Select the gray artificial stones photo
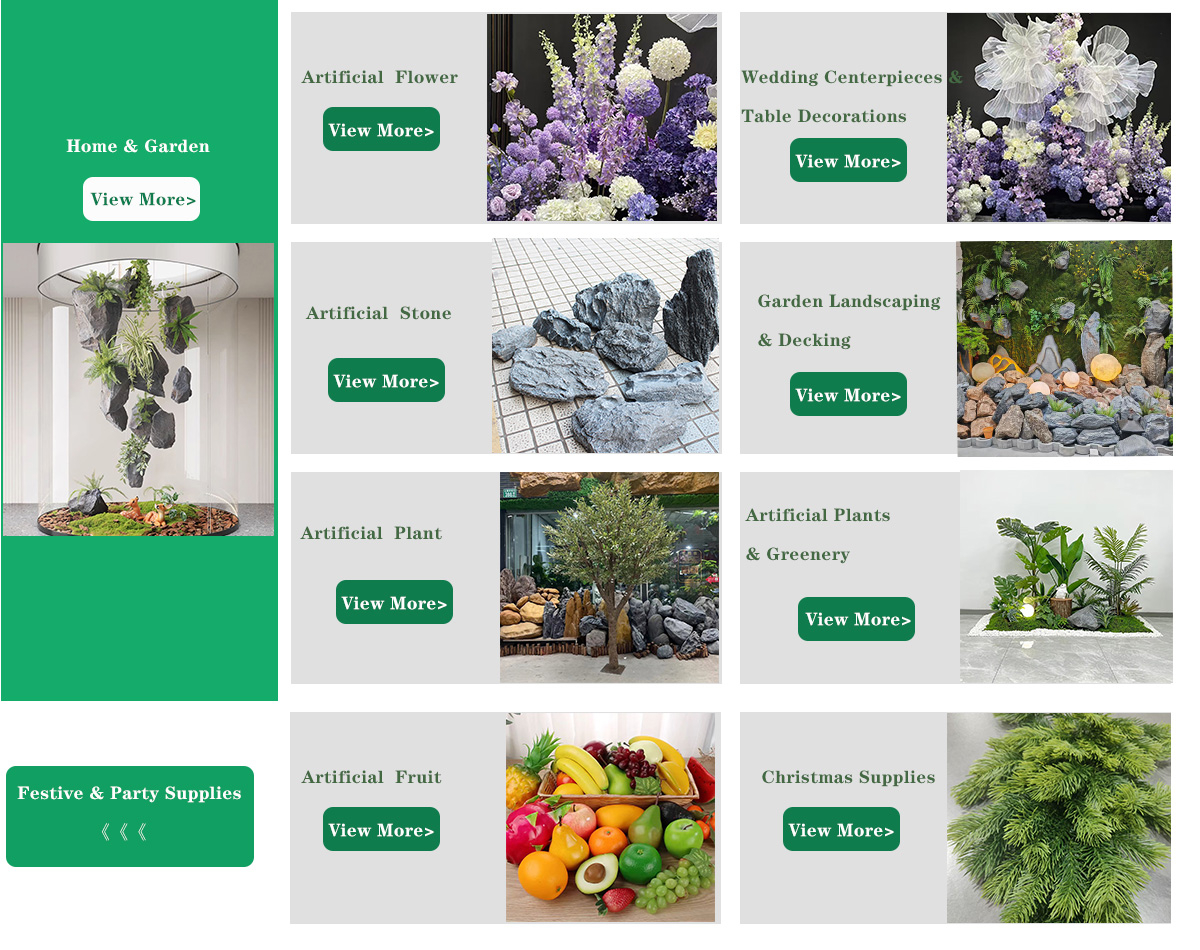This screenshot has width=1200, height=950. click(x=606, y=346)
